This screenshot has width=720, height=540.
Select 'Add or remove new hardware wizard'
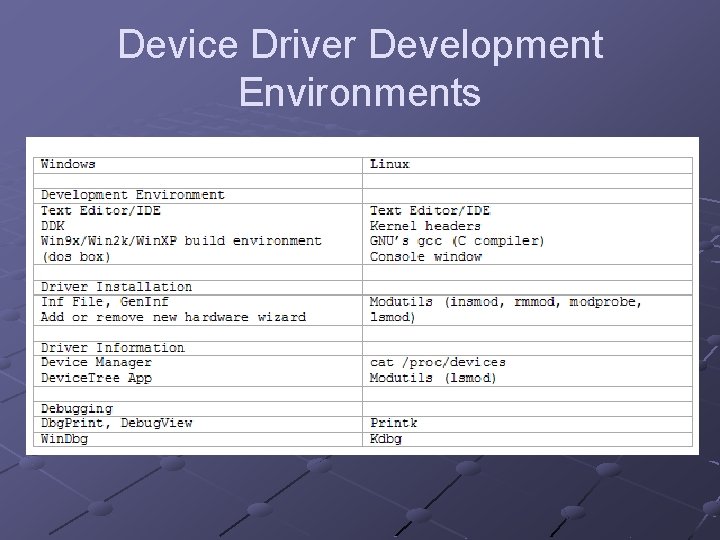click(x=173, y=317)
